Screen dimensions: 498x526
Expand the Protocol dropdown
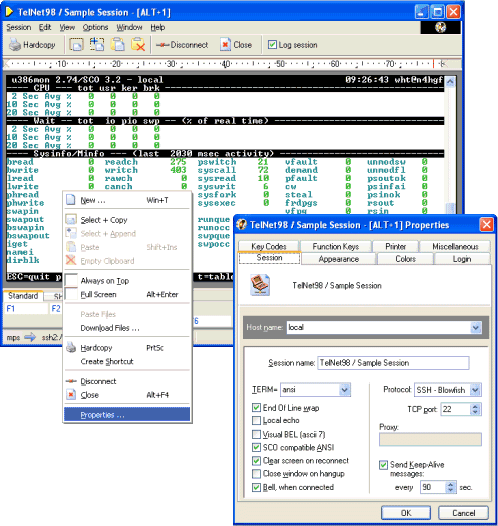click(475, 390)
